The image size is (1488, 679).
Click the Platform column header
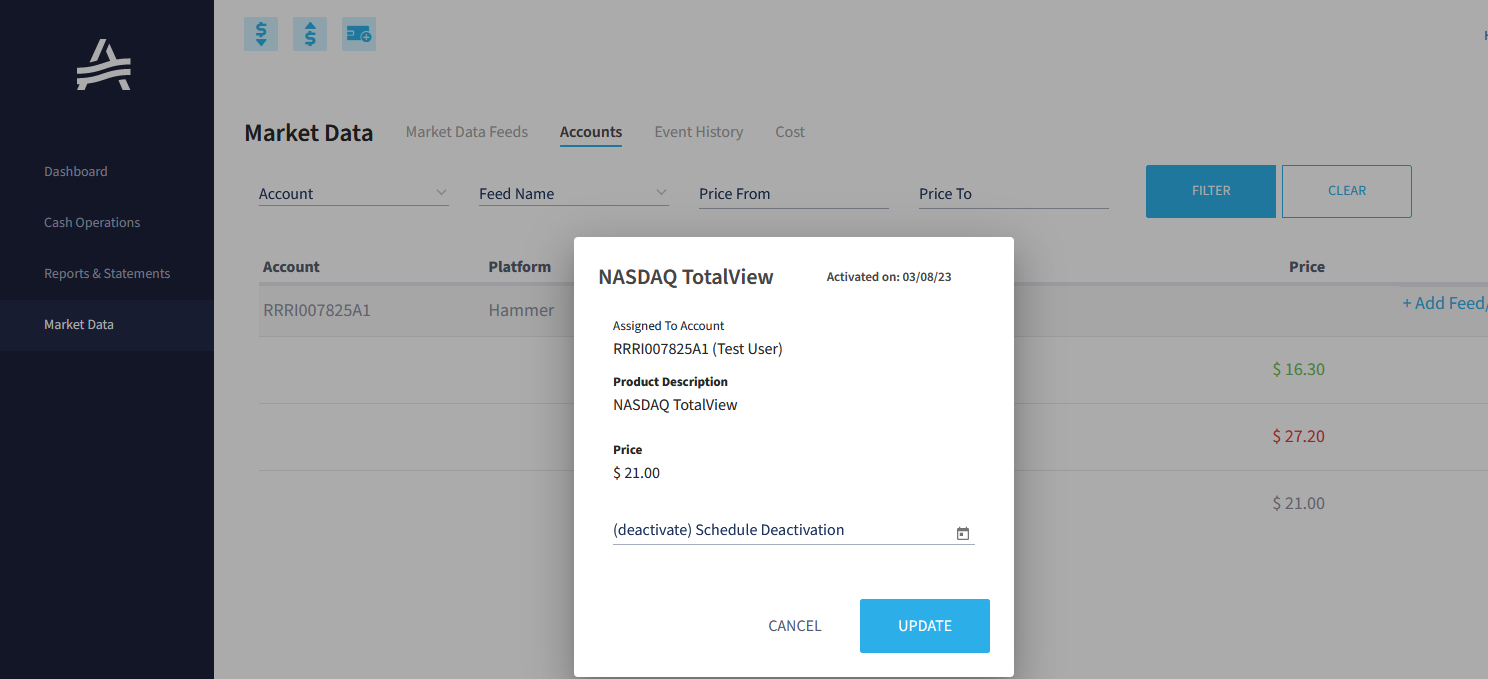(520, 267)
